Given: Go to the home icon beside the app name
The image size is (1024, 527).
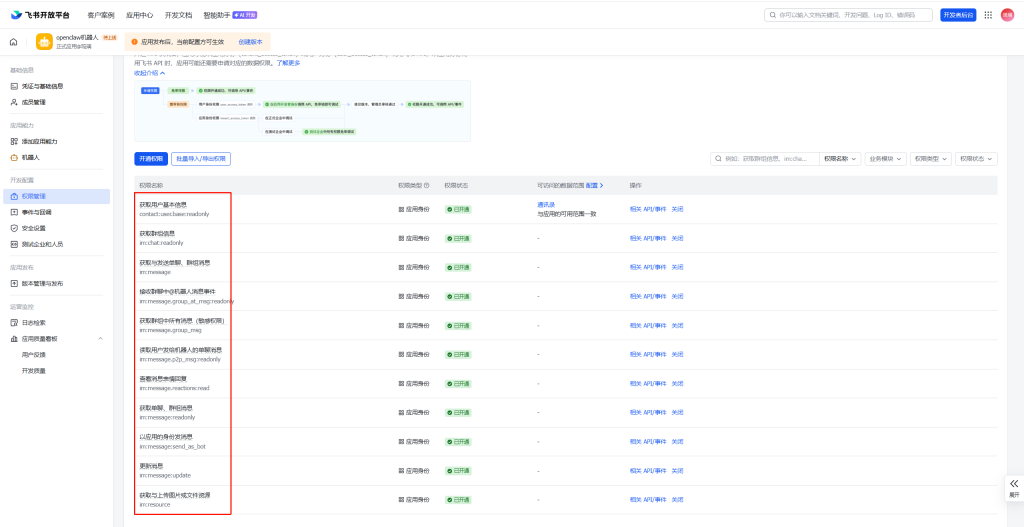Looking at the screenshot, I should tap(14, 42).
